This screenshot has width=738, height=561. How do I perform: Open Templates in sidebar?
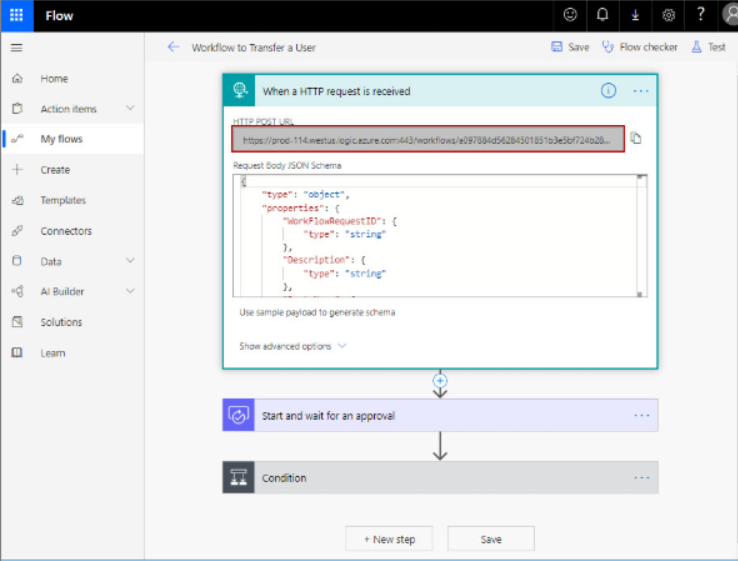63,200
